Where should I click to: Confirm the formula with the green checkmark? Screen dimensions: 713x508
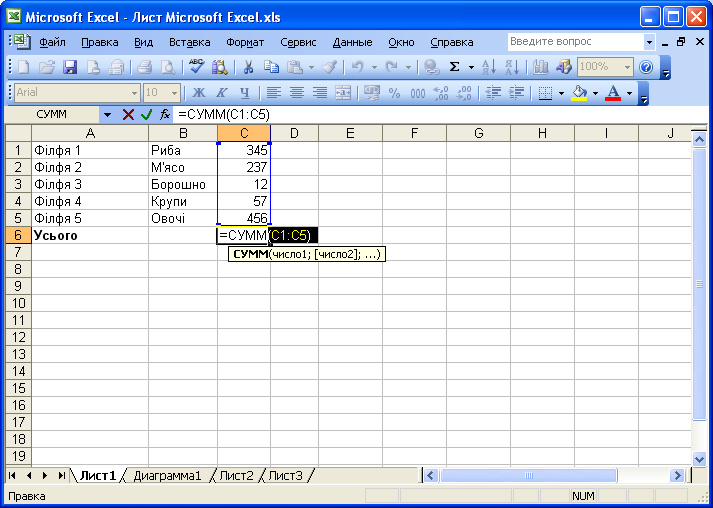146,115
